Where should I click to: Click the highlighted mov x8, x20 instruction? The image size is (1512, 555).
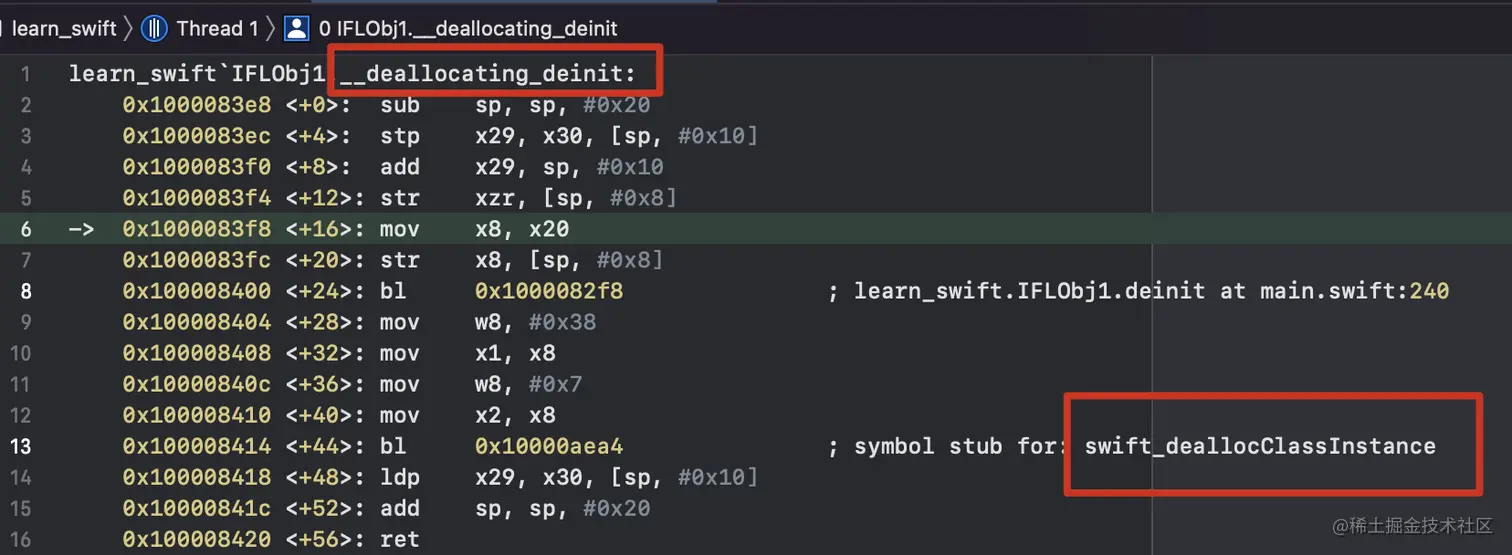[x=475, y=229]
